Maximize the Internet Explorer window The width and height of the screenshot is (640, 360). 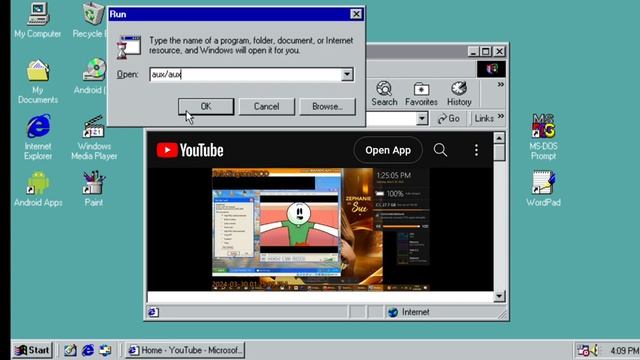486,51
